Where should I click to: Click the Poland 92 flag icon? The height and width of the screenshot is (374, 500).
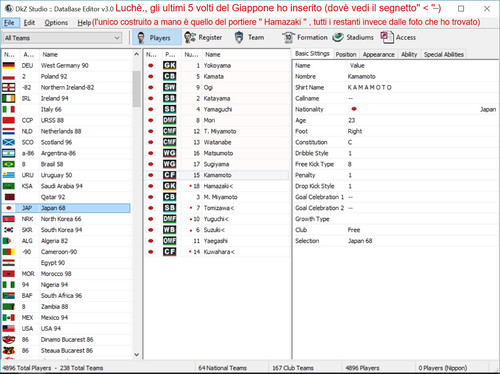click(9, 76)
